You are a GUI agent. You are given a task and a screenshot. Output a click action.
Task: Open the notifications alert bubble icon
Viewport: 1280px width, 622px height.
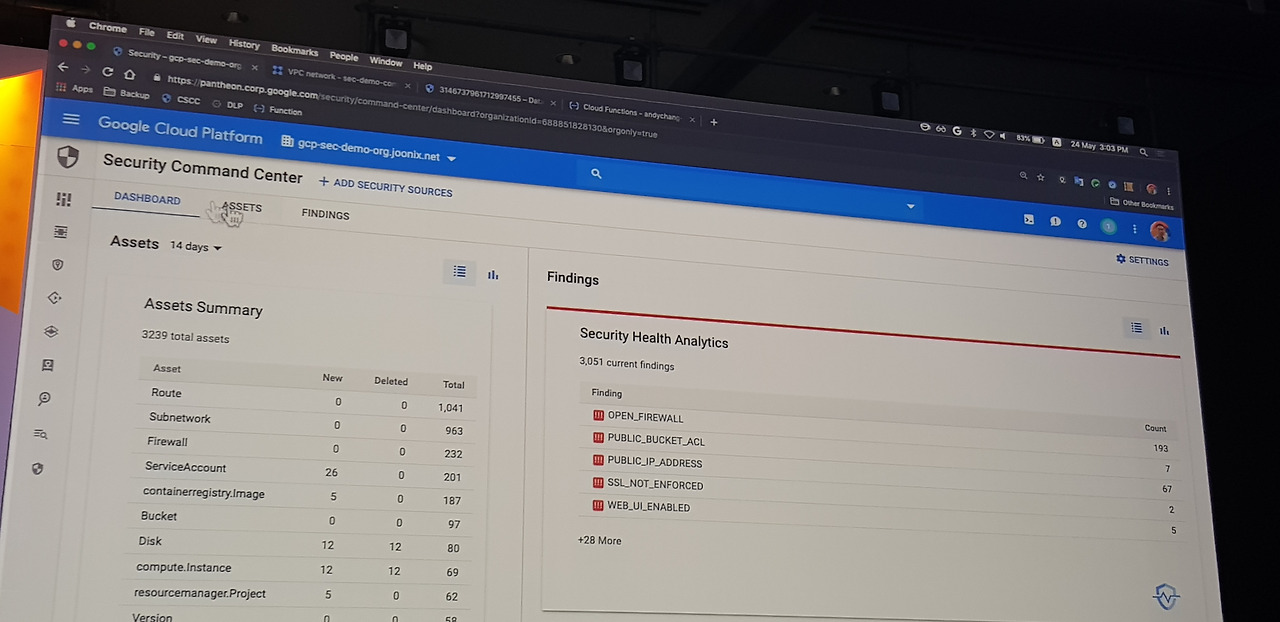point(1055,221)
